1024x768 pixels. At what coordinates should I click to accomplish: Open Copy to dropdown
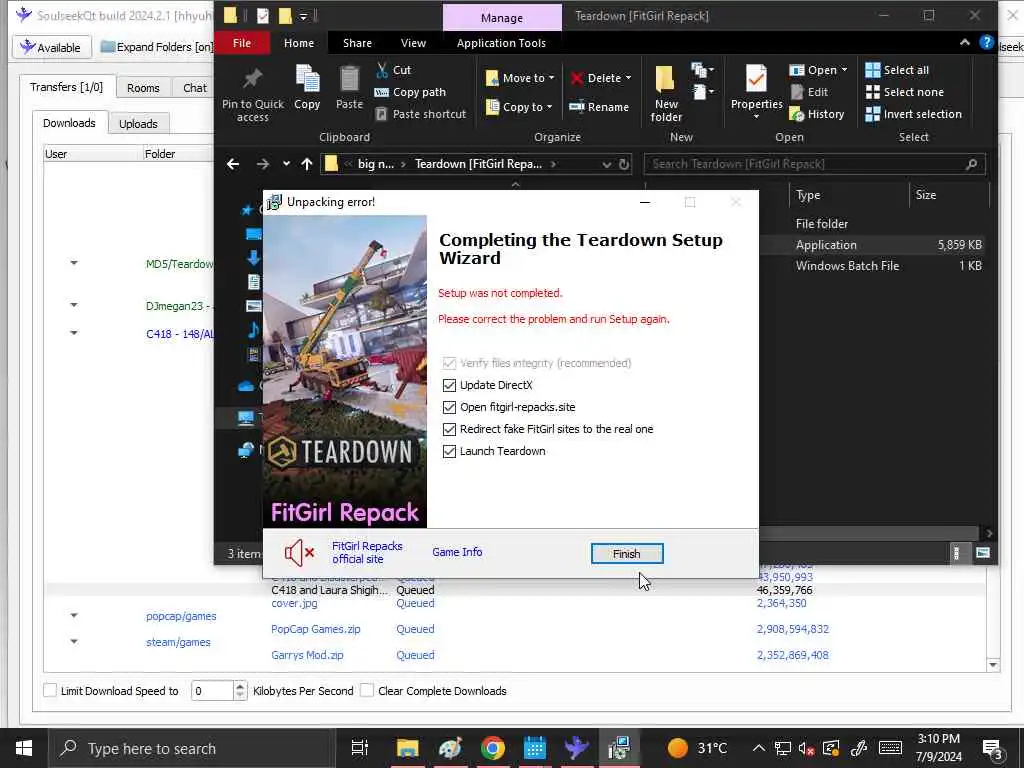(x=520, y=106)
